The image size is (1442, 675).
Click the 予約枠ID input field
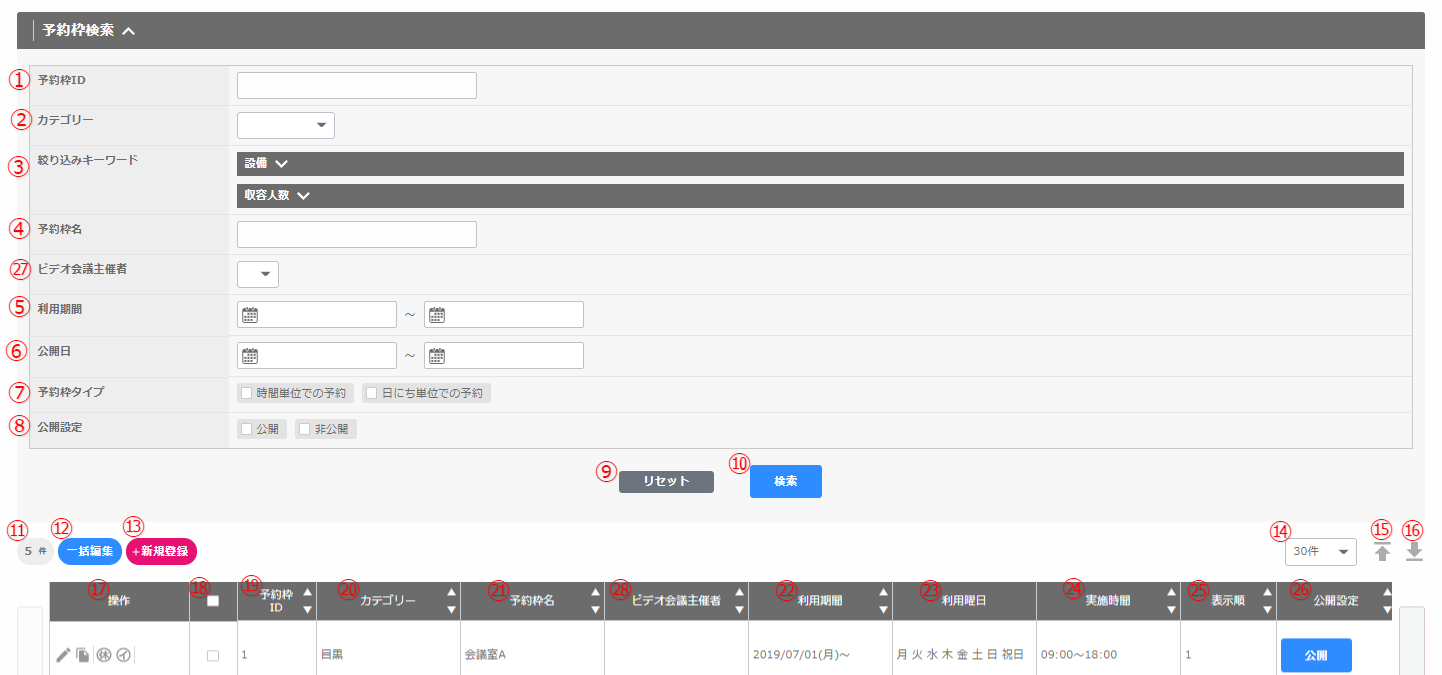click(357, 86)
